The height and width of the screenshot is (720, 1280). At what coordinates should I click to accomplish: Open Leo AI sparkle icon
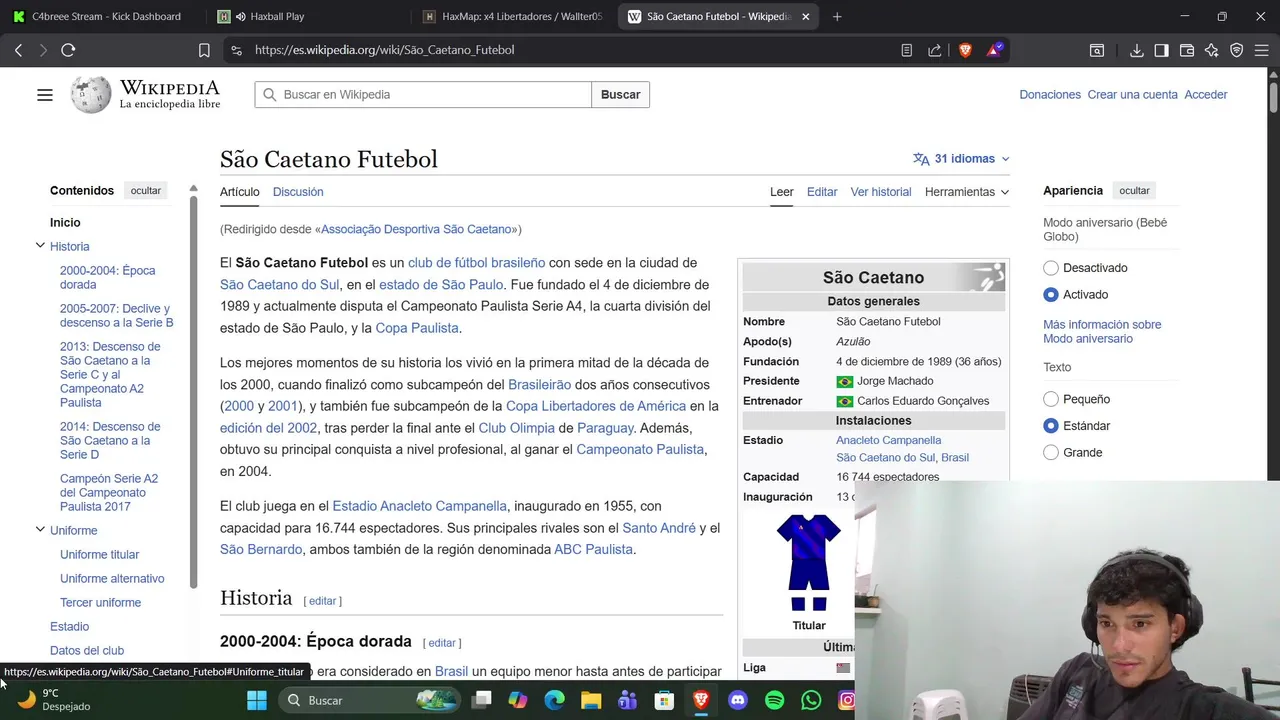tap(1212, 50)
